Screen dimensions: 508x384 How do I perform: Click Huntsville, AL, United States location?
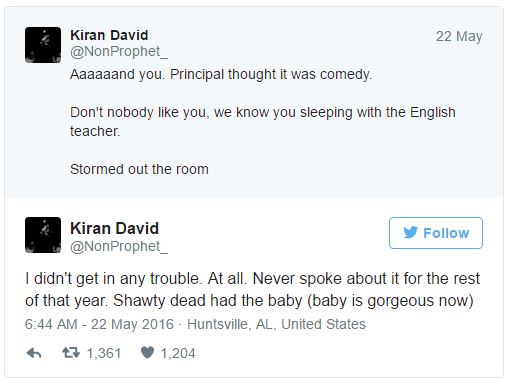tap(276, 324)
